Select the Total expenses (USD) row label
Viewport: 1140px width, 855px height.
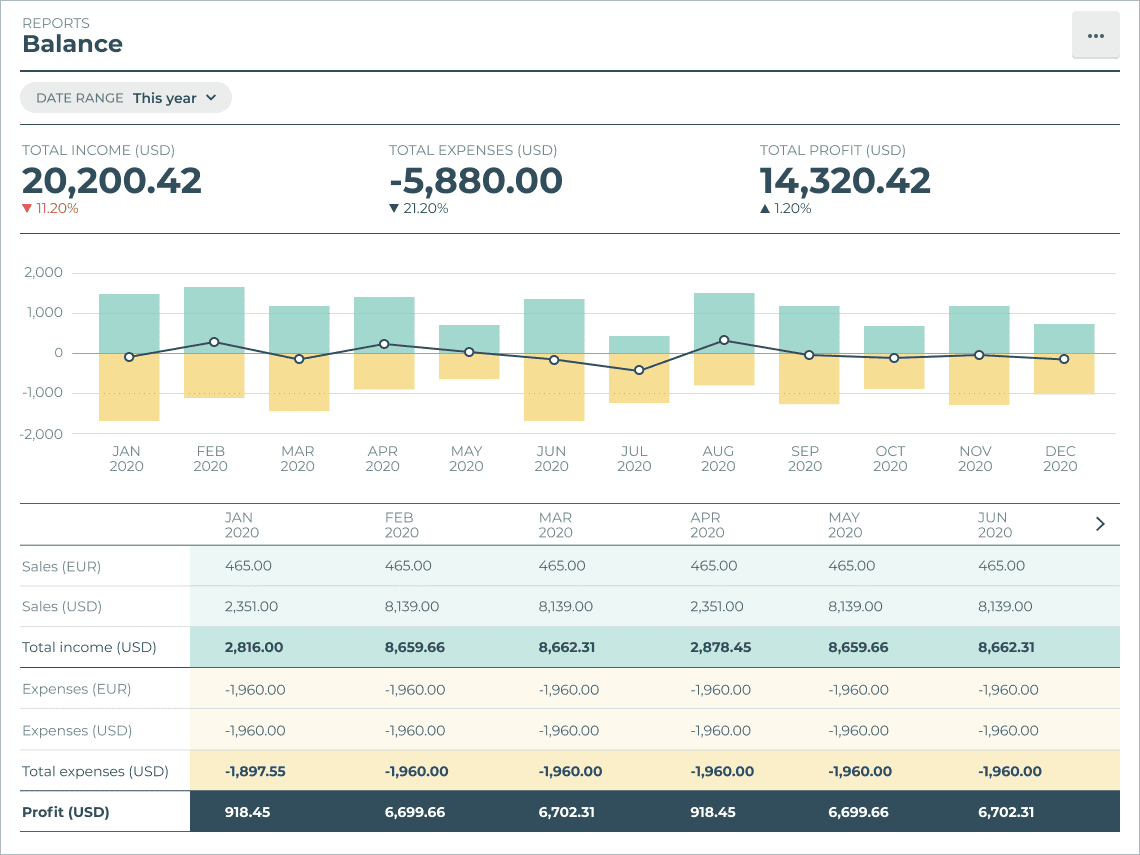point(95,771)
